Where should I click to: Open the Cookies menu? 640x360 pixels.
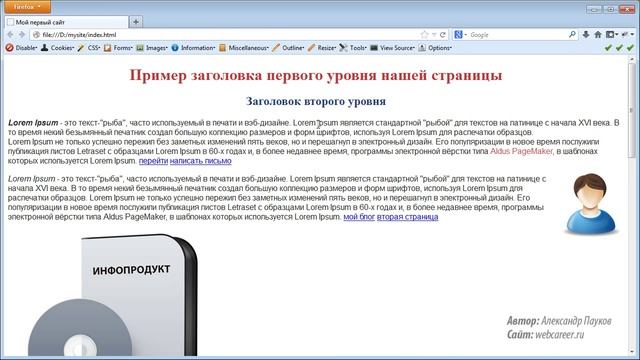coord(62,48)
